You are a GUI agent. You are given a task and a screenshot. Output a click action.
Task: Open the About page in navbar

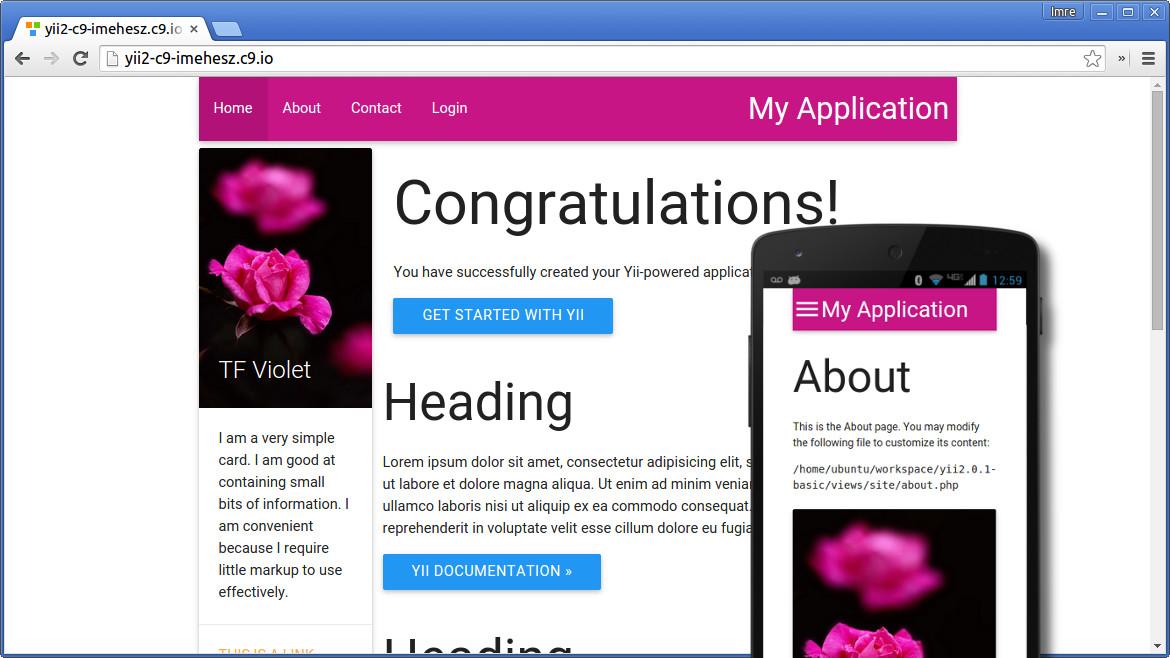[x=301, y=108]
